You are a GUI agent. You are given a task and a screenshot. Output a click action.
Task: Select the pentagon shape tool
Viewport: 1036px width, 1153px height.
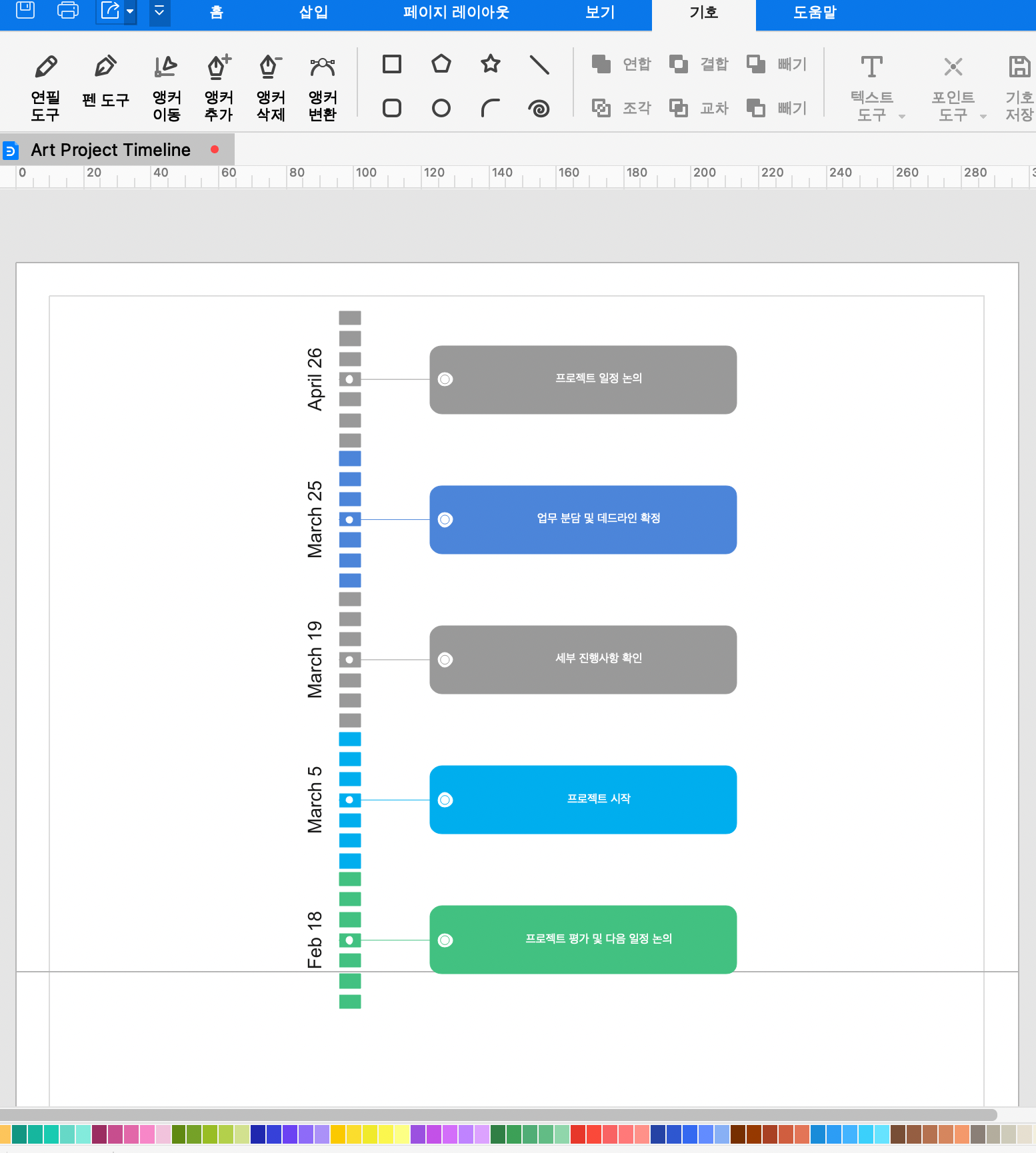pyautogui.click(x=441, y=64)
